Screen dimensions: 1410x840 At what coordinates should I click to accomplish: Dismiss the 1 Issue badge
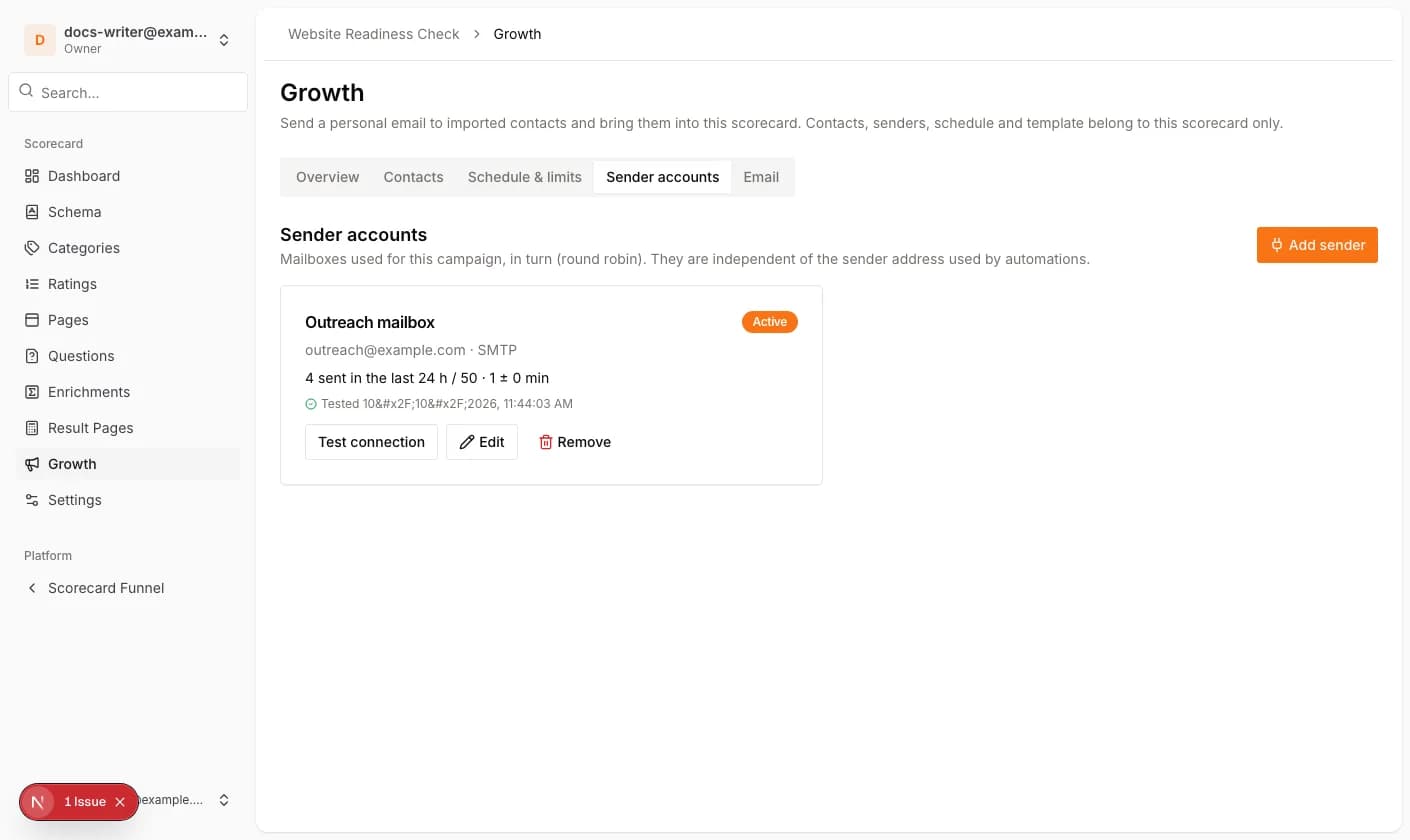tap(120, 802)
